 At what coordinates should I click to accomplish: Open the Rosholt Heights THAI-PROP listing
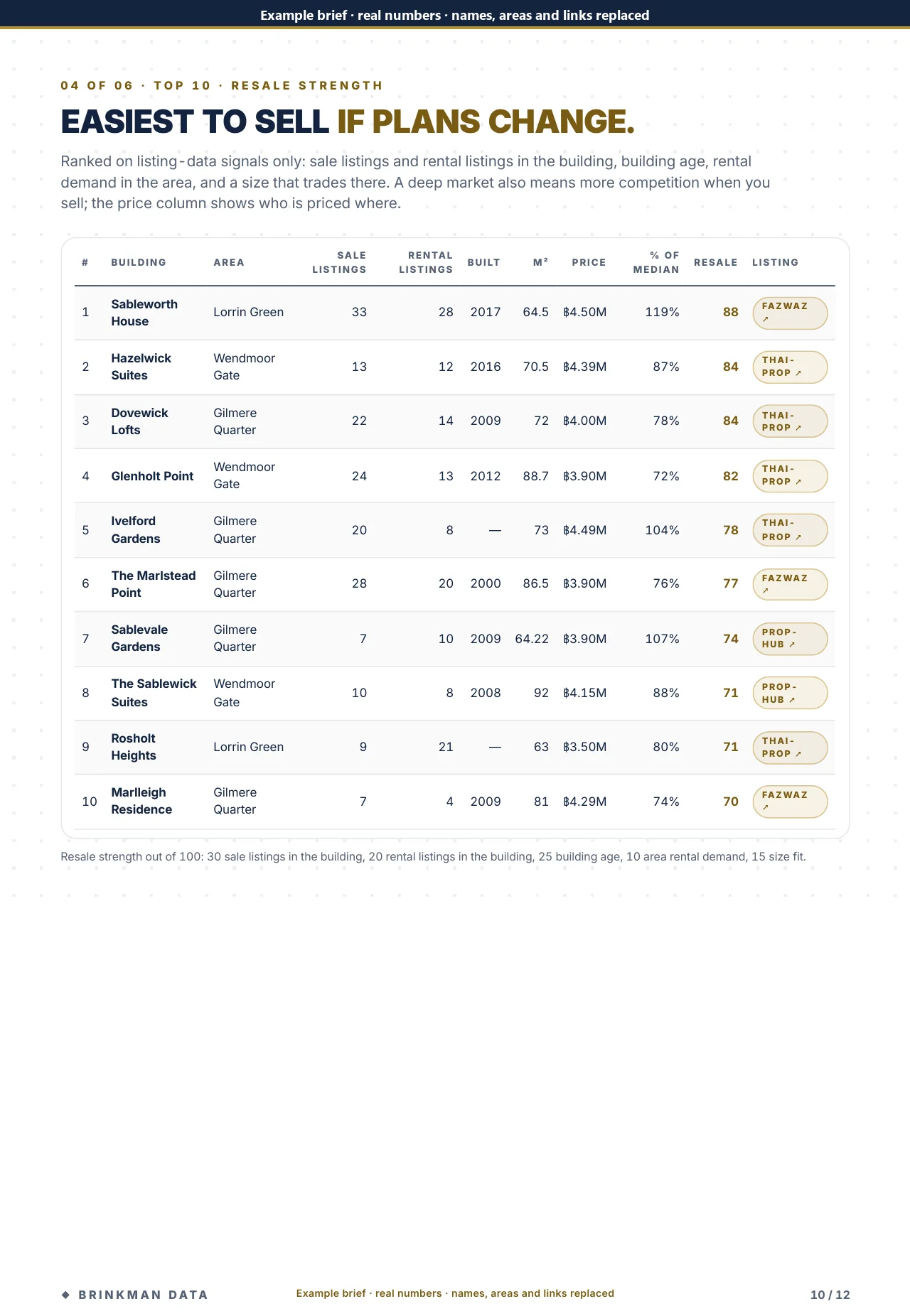[790, 748]
